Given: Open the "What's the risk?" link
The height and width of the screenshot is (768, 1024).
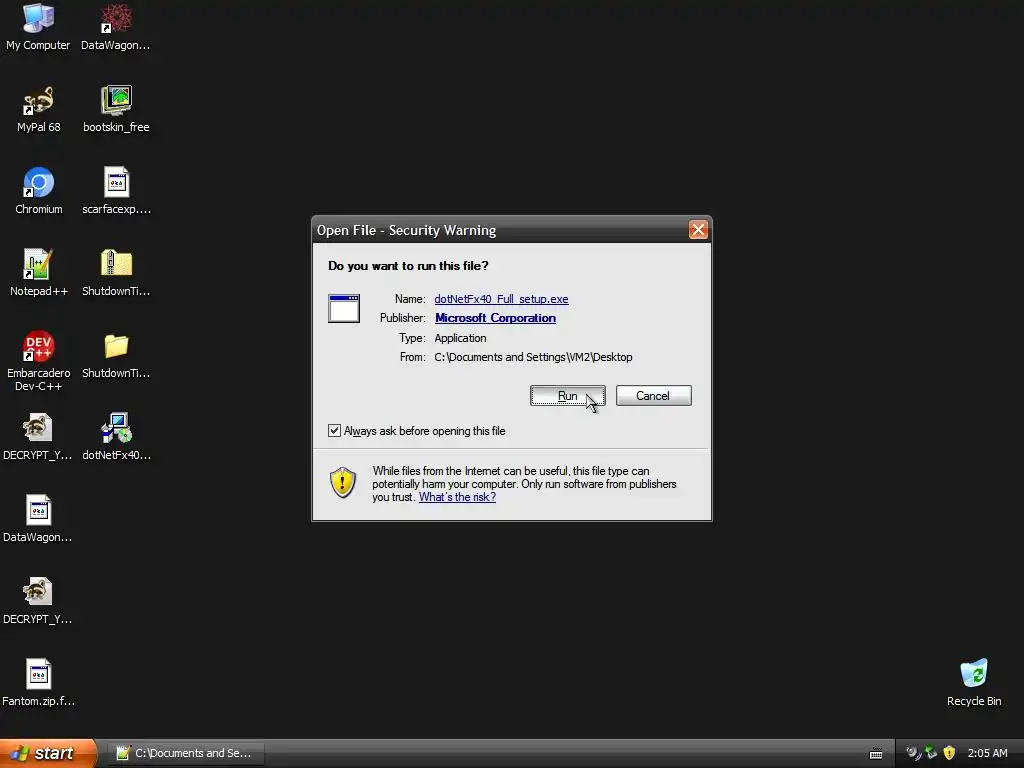Looking at the screenshot, I should 457,497.
